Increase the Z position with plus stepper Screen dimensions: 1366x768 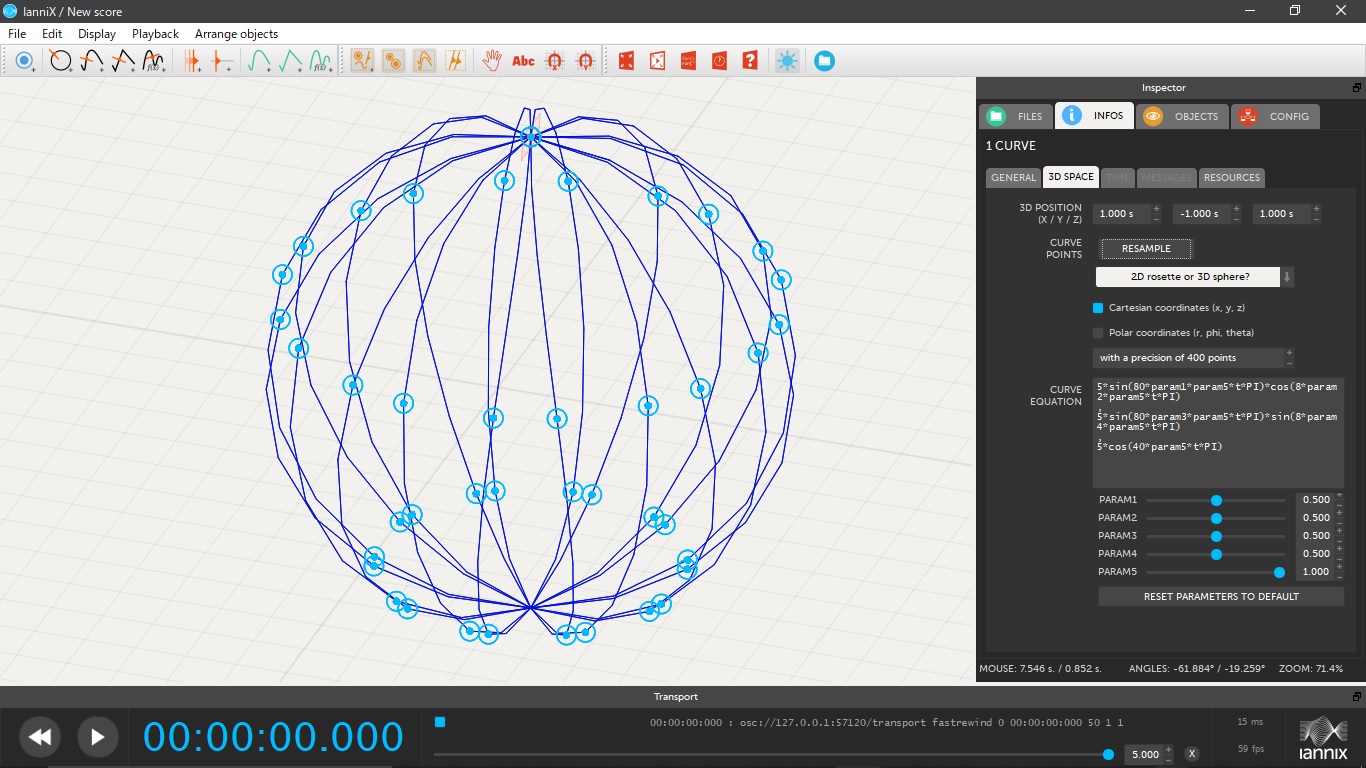point(1316,209)
